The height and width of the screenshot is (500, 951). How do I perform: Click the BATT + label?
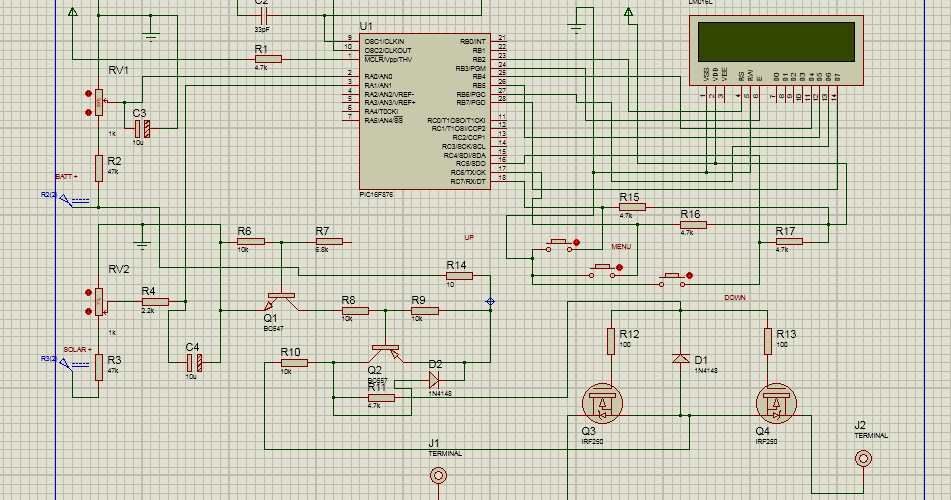point(66,177)
